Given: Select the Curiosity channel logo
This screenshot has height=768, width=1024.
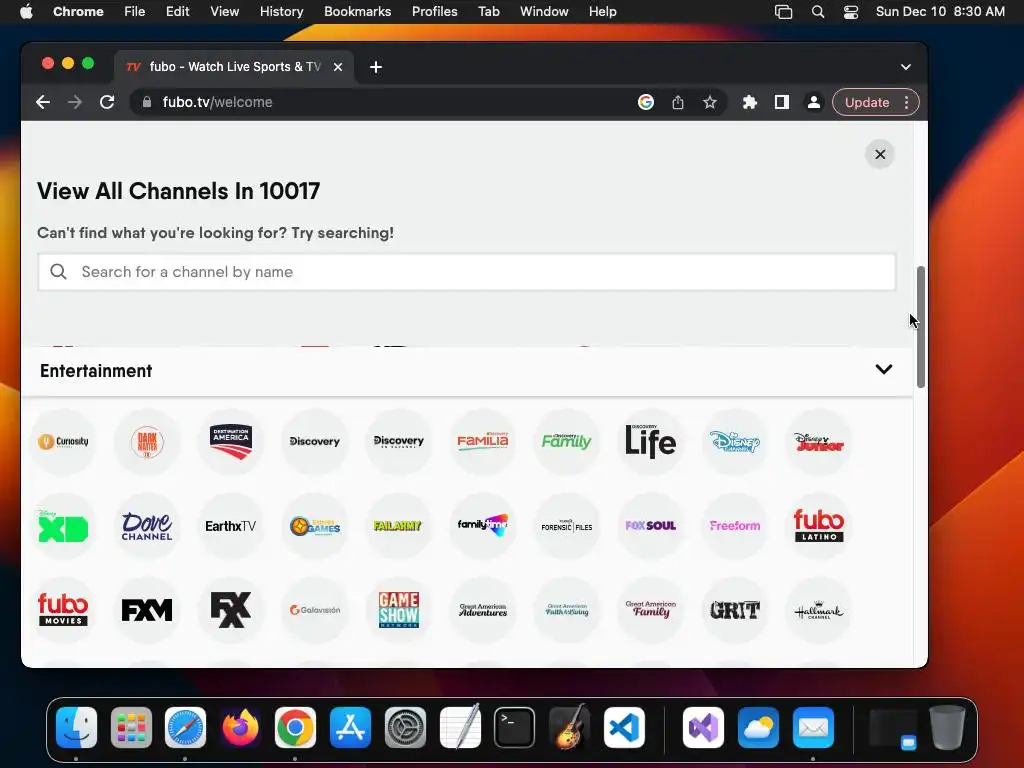Looking at the screenshot, I should point(63,442).
